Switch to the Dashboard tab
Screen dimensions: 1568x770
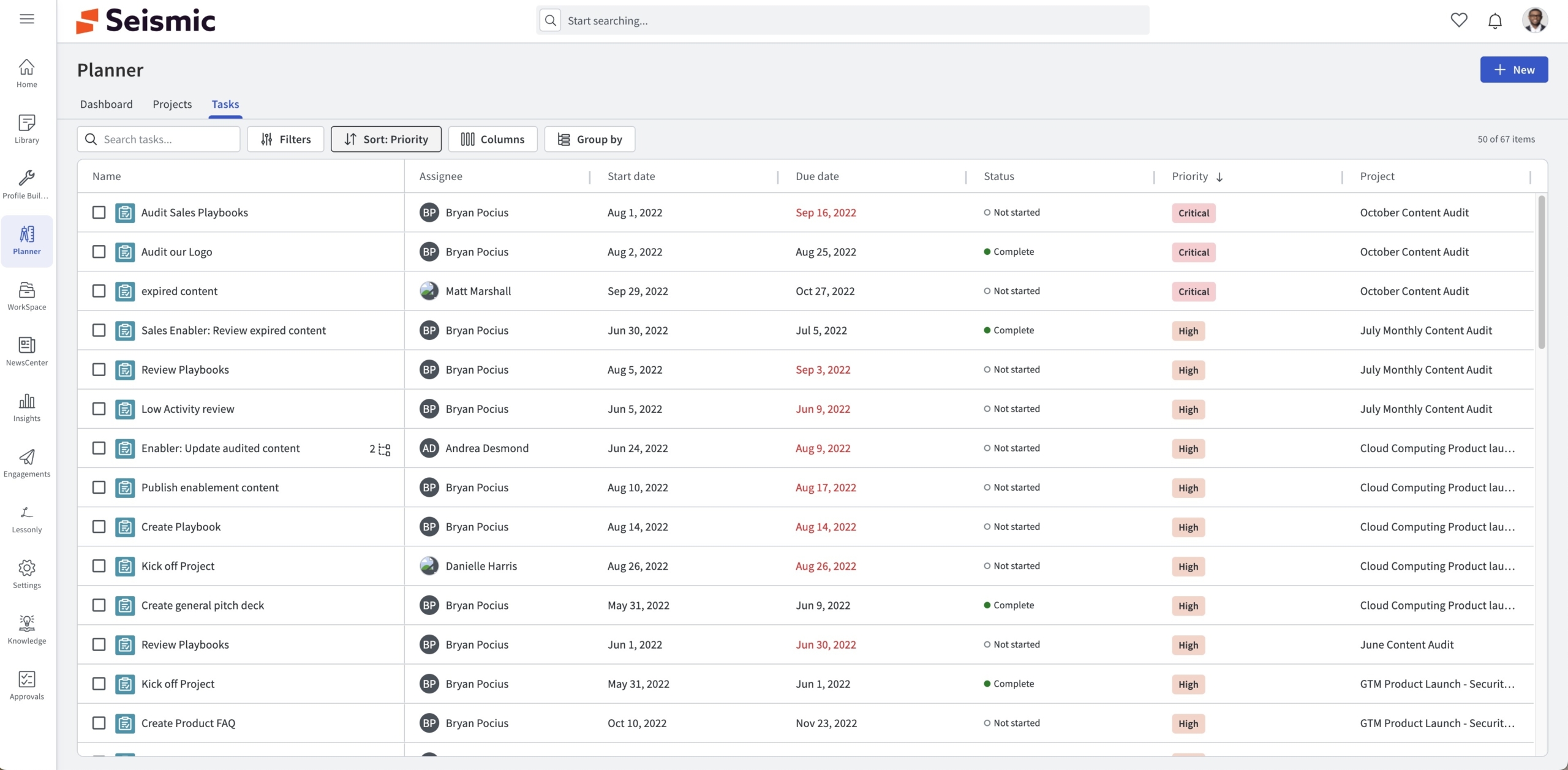pos(106,104)
